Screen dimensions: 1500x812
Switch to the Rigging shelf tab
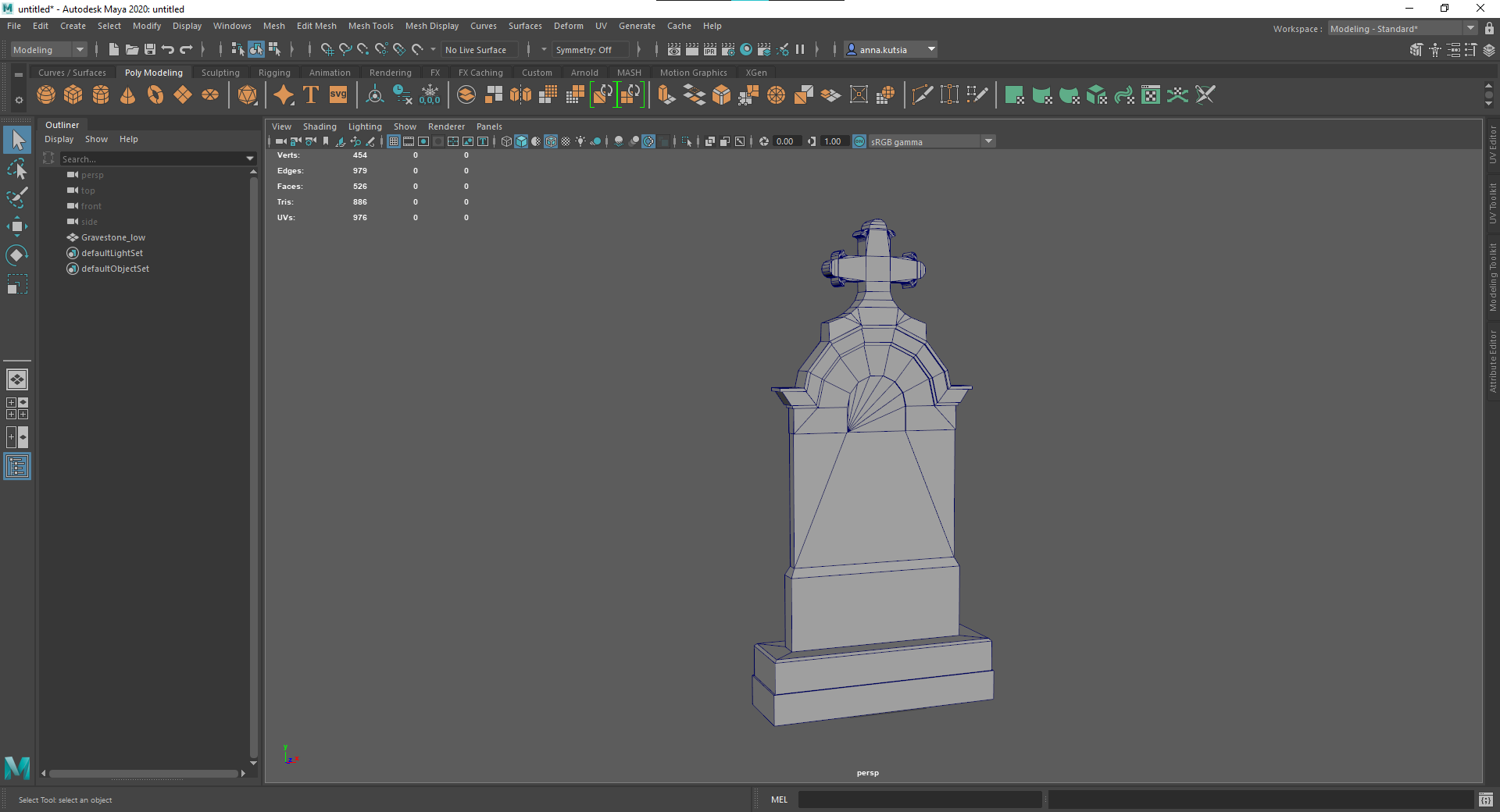pos(274,73)
